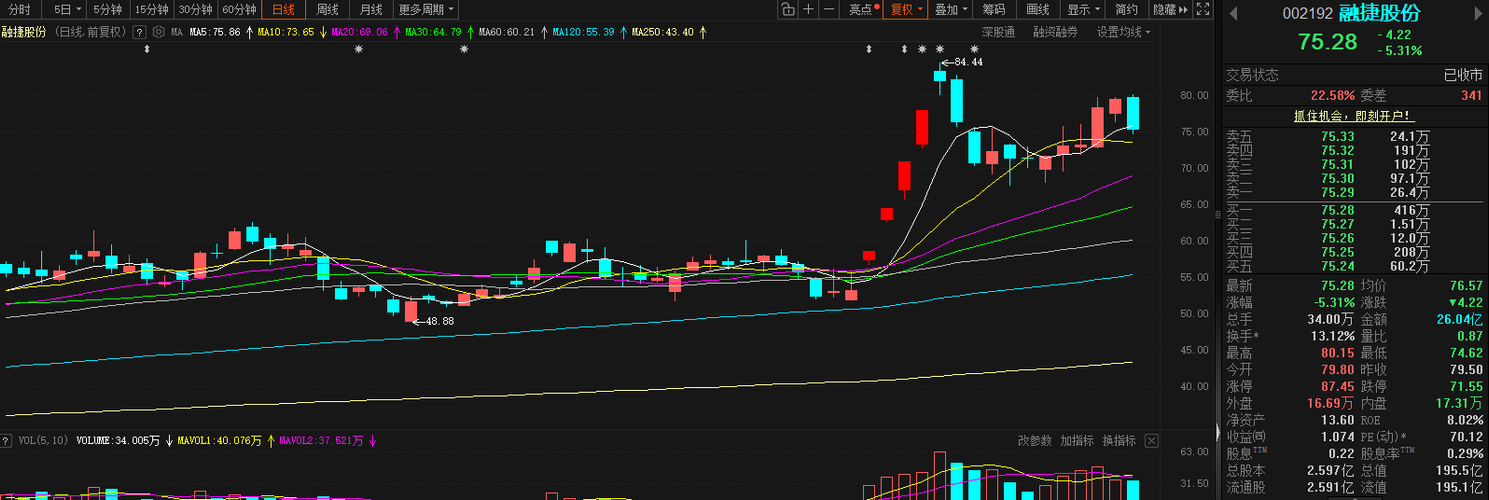Click 加指标 to add an indicator
This screenshot has width=1489, height=500.
tap(1077, 440)
